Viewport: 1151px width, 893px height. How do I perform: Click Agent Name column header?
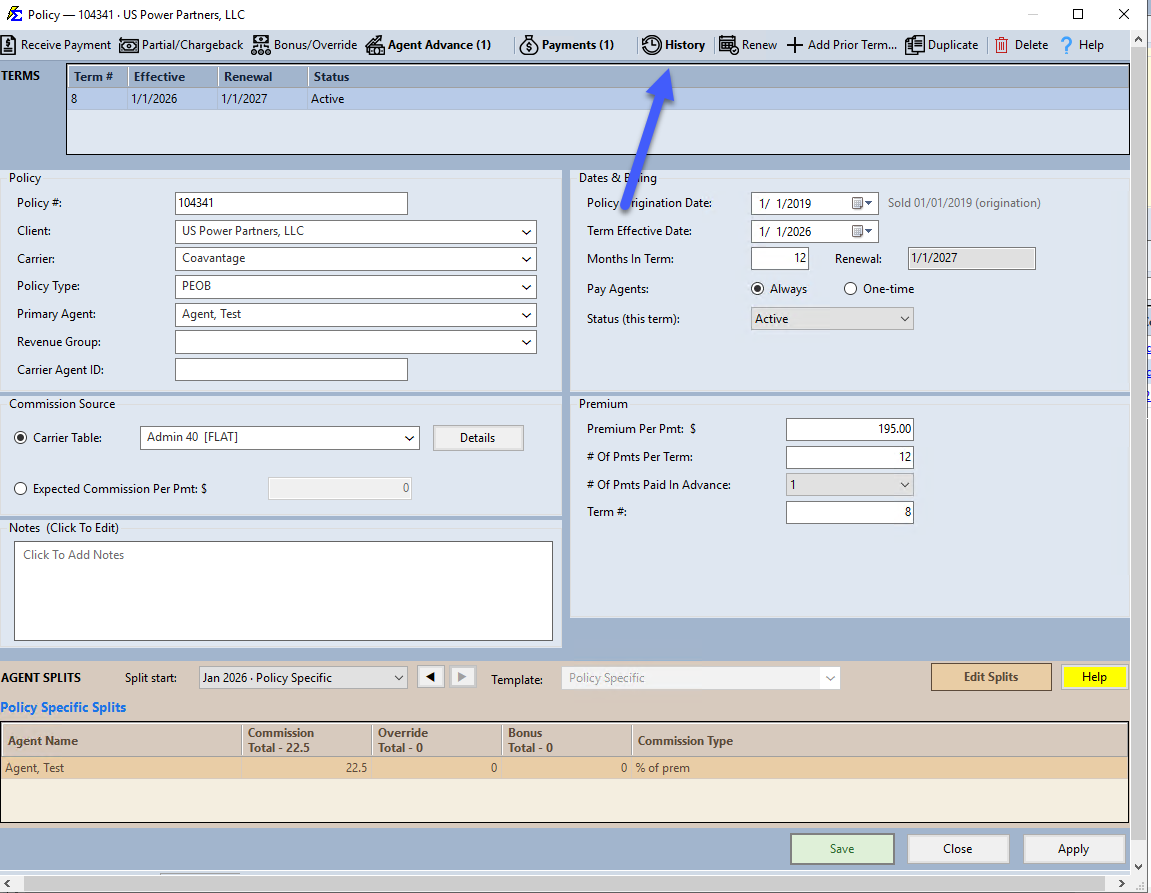(122, 740)
